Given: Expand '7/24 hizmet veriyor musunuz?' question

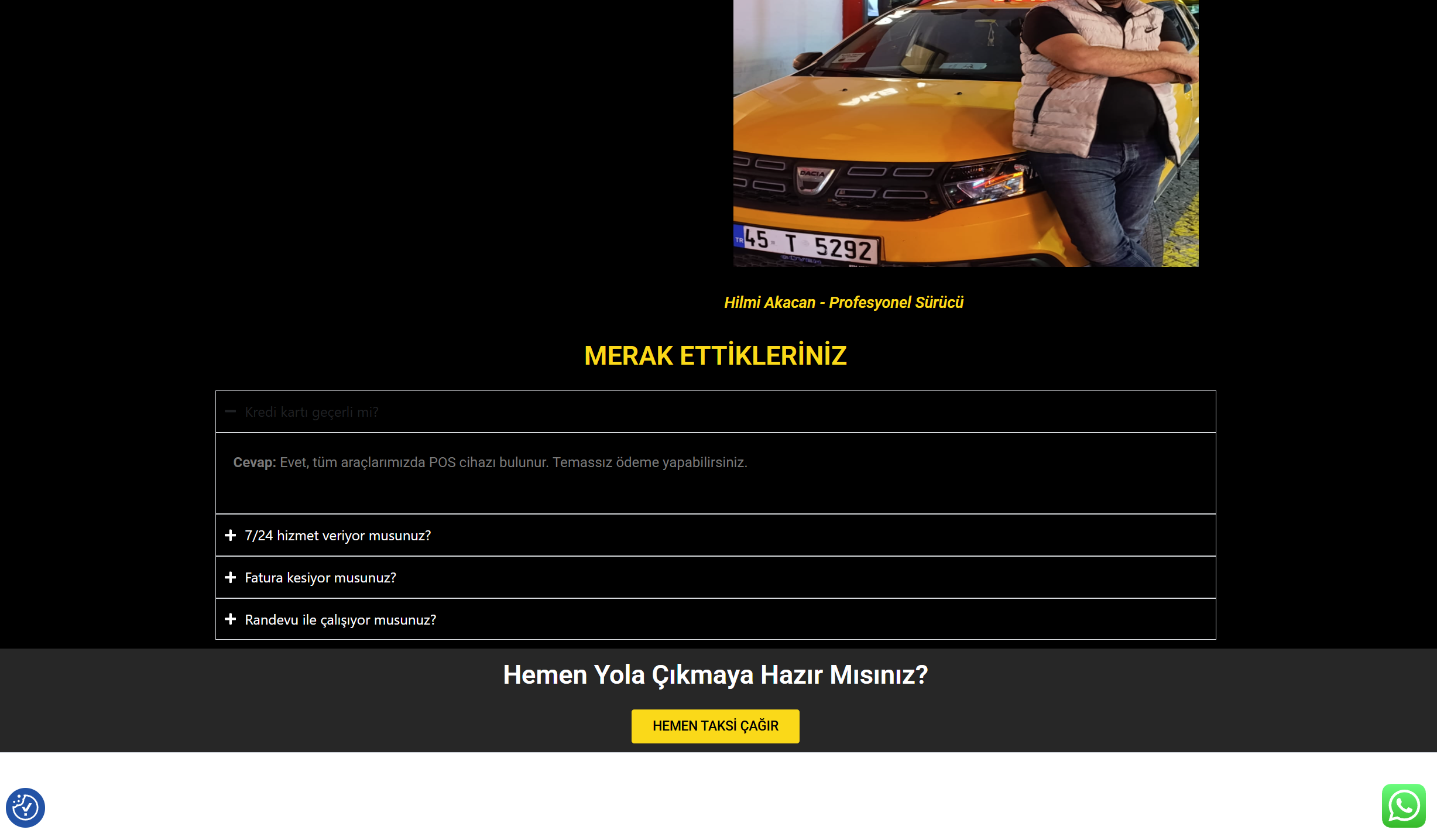Looking at the screenshot, I should tap(338, 536).
